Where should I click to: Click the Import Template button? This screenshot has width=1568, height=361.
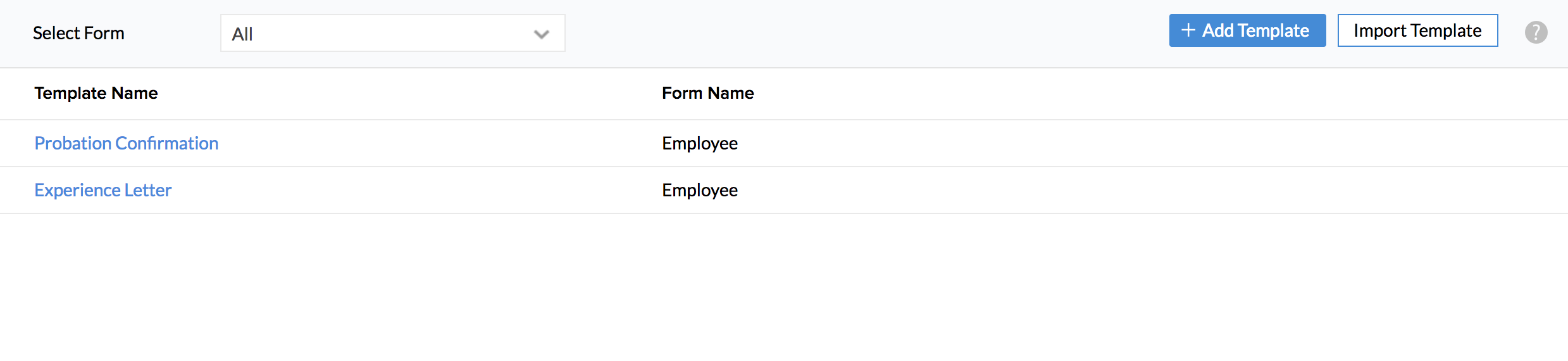click(x=1417, y=30)
